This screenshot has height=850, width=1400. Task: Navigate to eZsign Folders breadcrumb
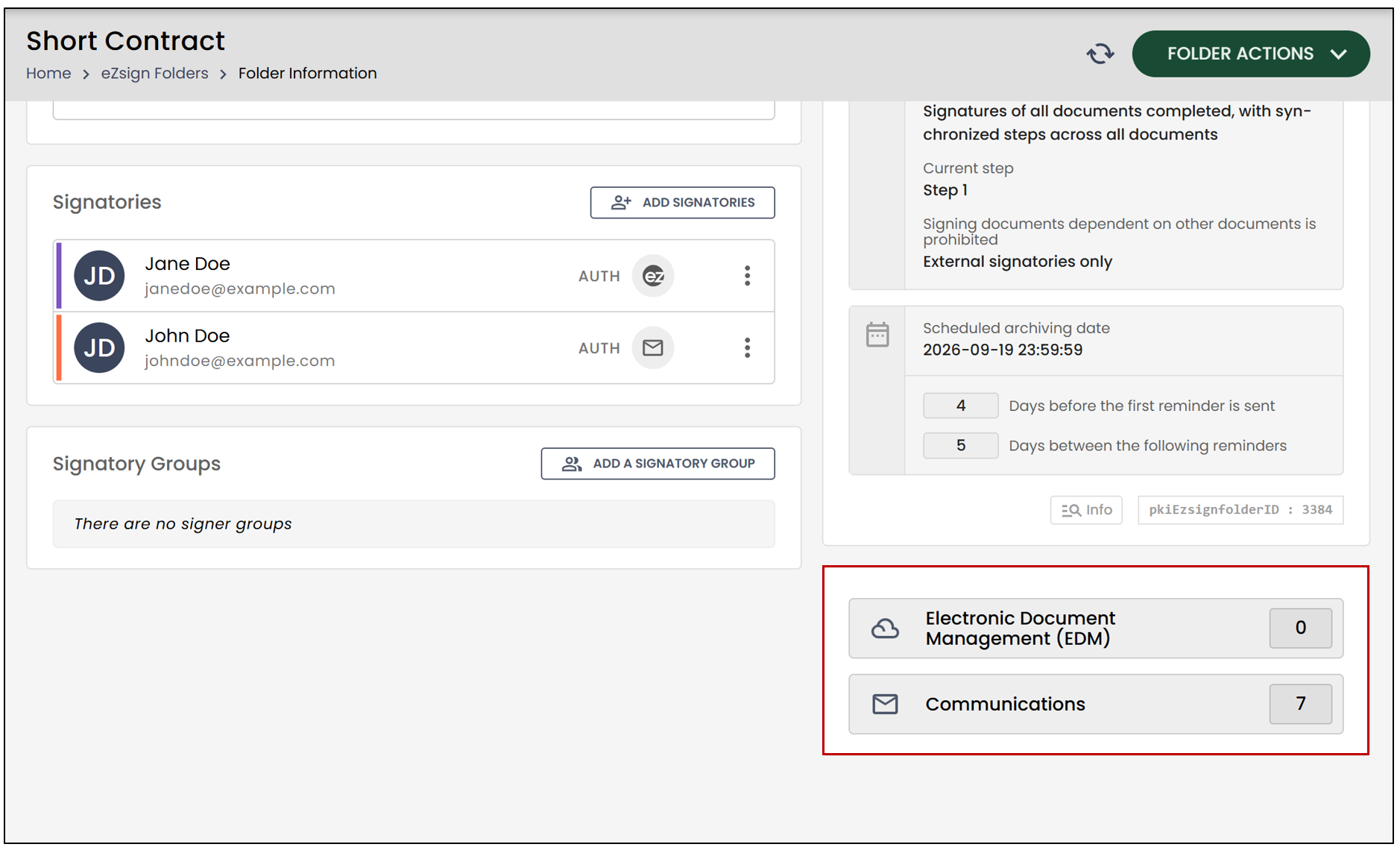click(154, 73)
